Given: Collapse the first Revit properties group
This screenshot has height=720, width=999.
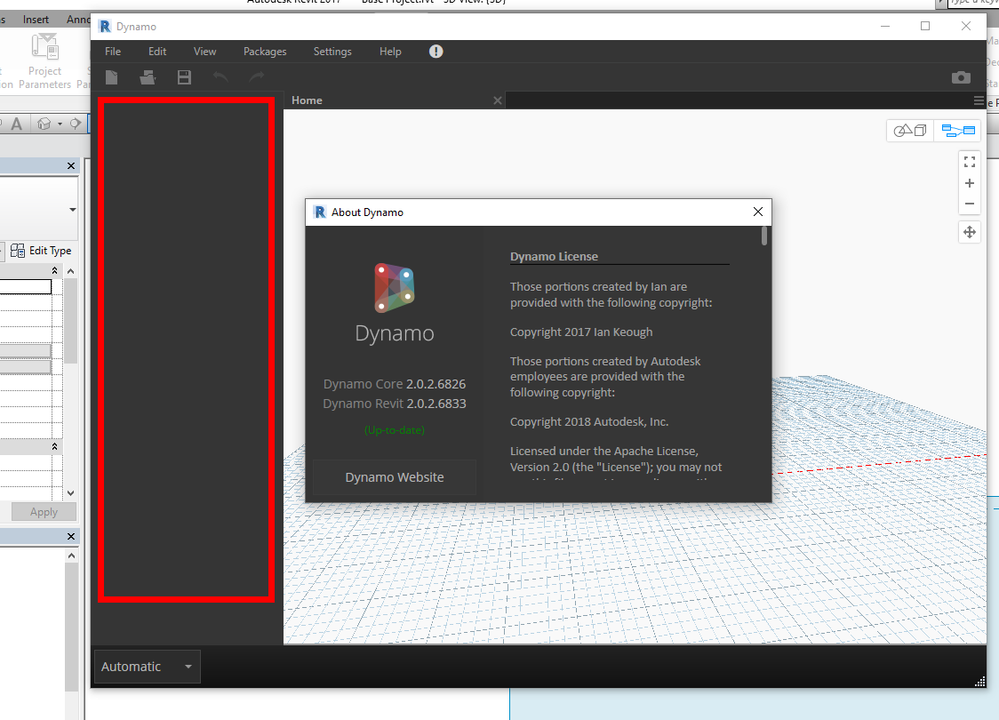Looking at the screenshot, I should coord(55,271).
